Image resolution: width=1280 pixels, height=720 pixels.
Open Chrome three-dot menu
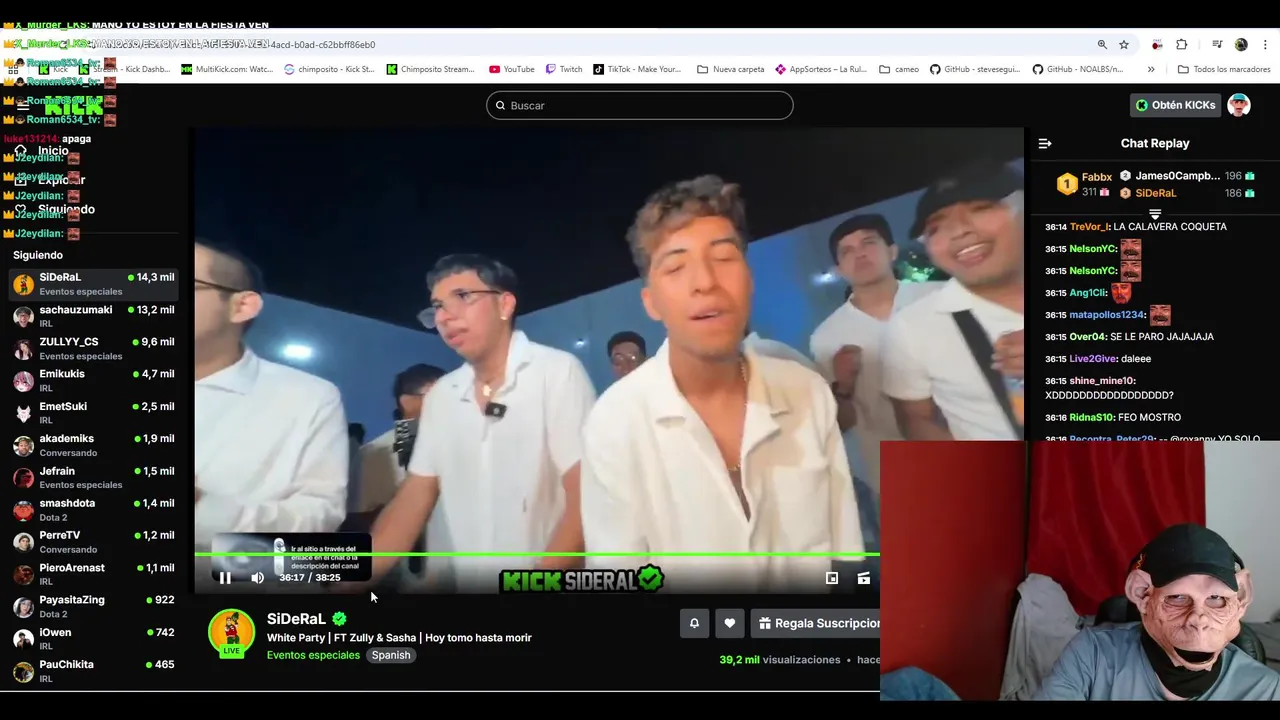click(x=1266, y=44)
